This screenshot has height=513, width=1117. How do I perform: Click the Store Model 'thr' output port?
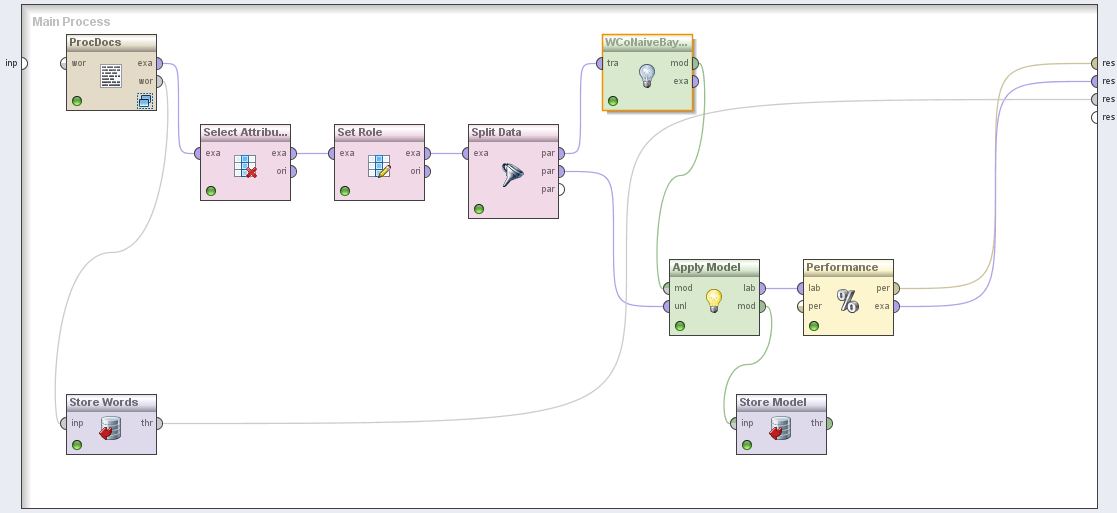pyautogui.click(x=829, y=423)
